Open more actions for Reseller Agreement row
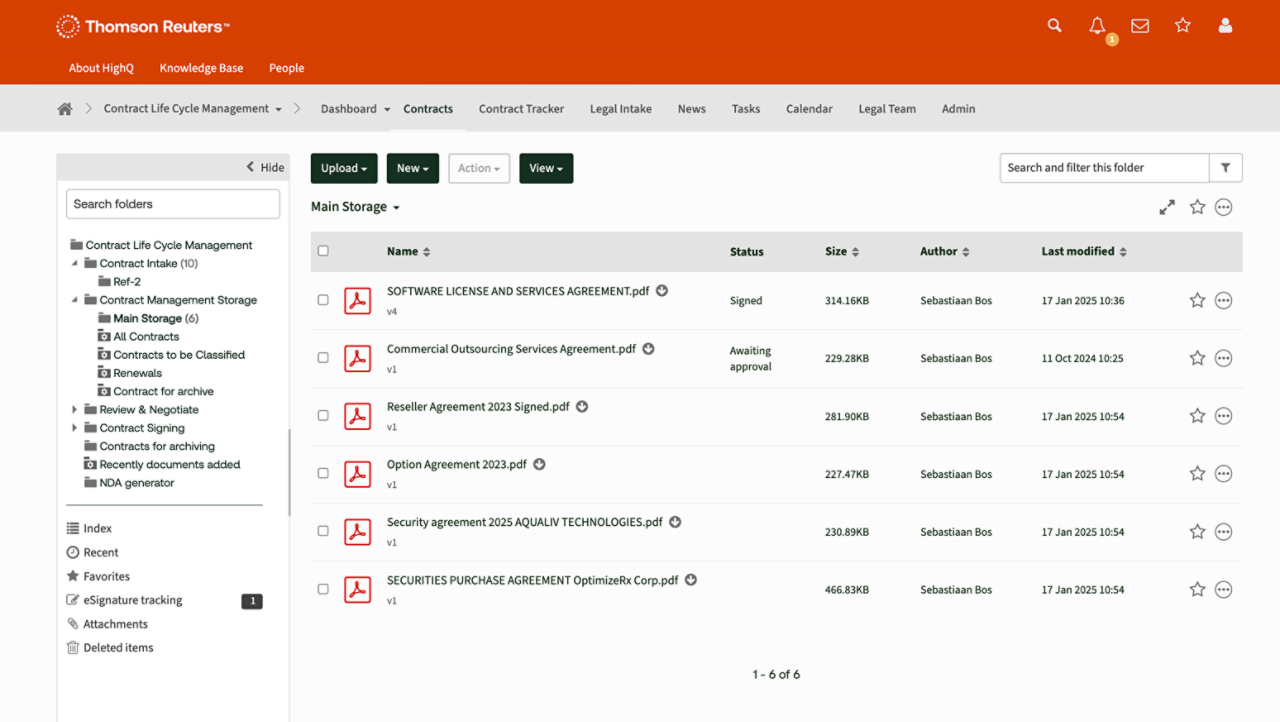Screen dimensions: 1280x722 (1223, 416)
